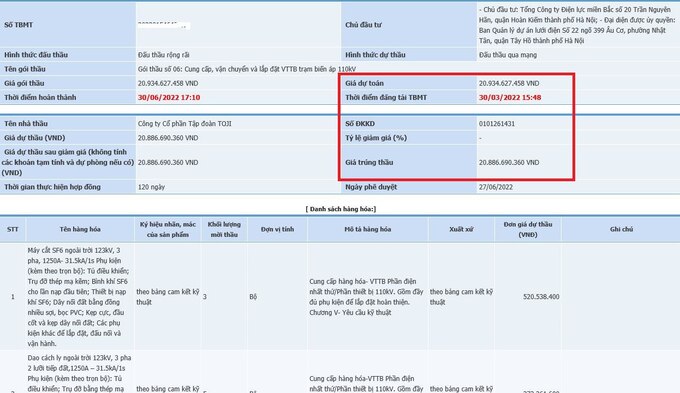Click the 'Xuất xứ' column header
Image resolution: width=680 pixels, height=393 pixels.
[461, 229]
